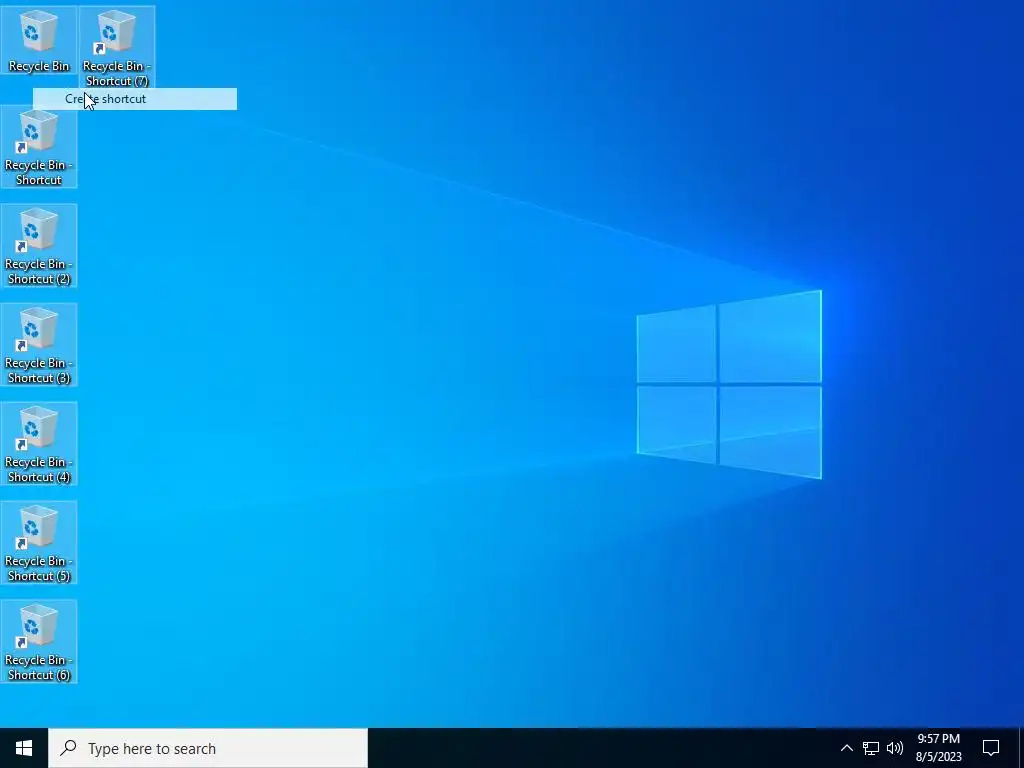Open the Action Center notifications icon

[x=991, y=748]
